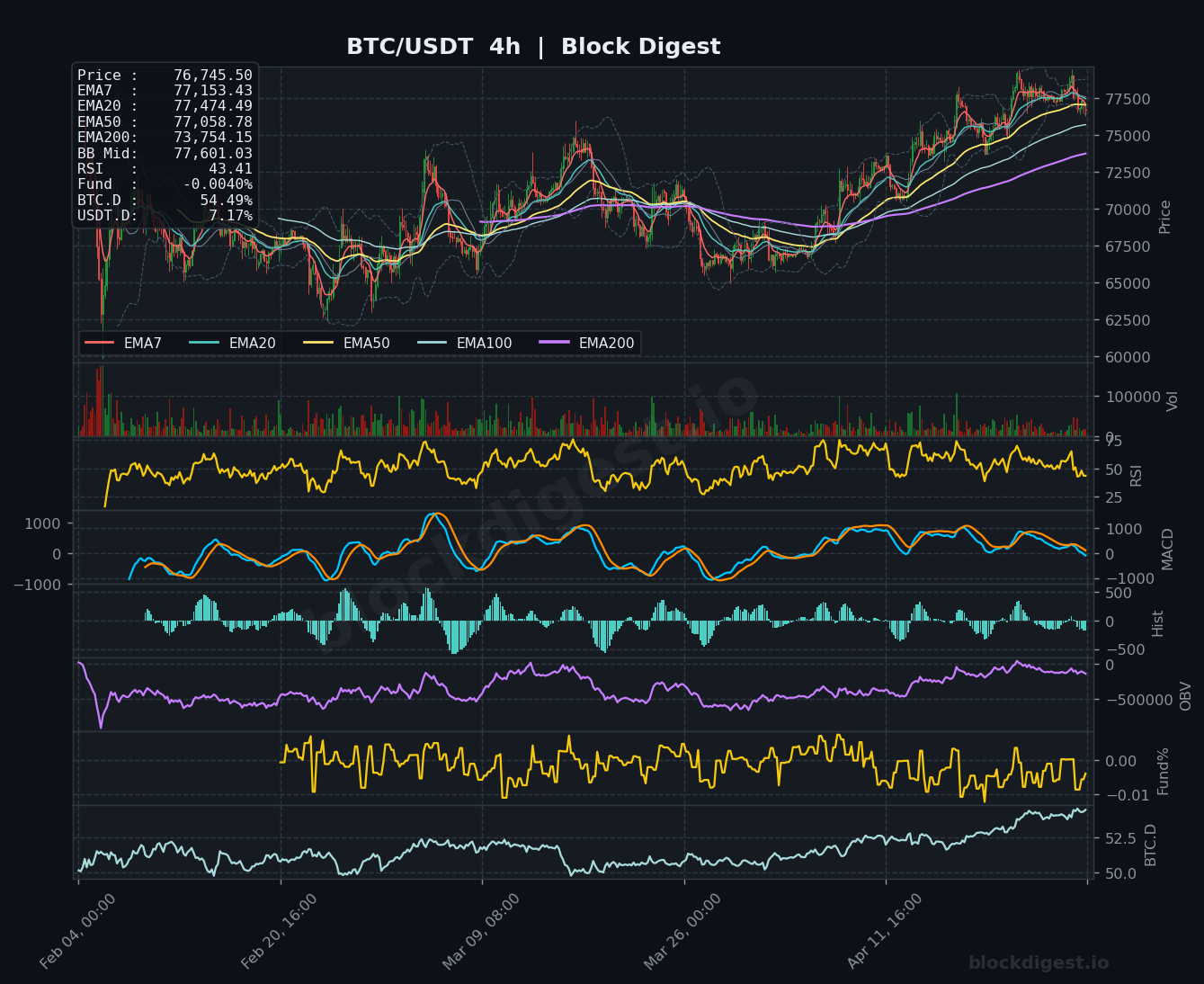Click the USDT.D value 7.17%
The image size is (1204, 984).
click(230, 216)
